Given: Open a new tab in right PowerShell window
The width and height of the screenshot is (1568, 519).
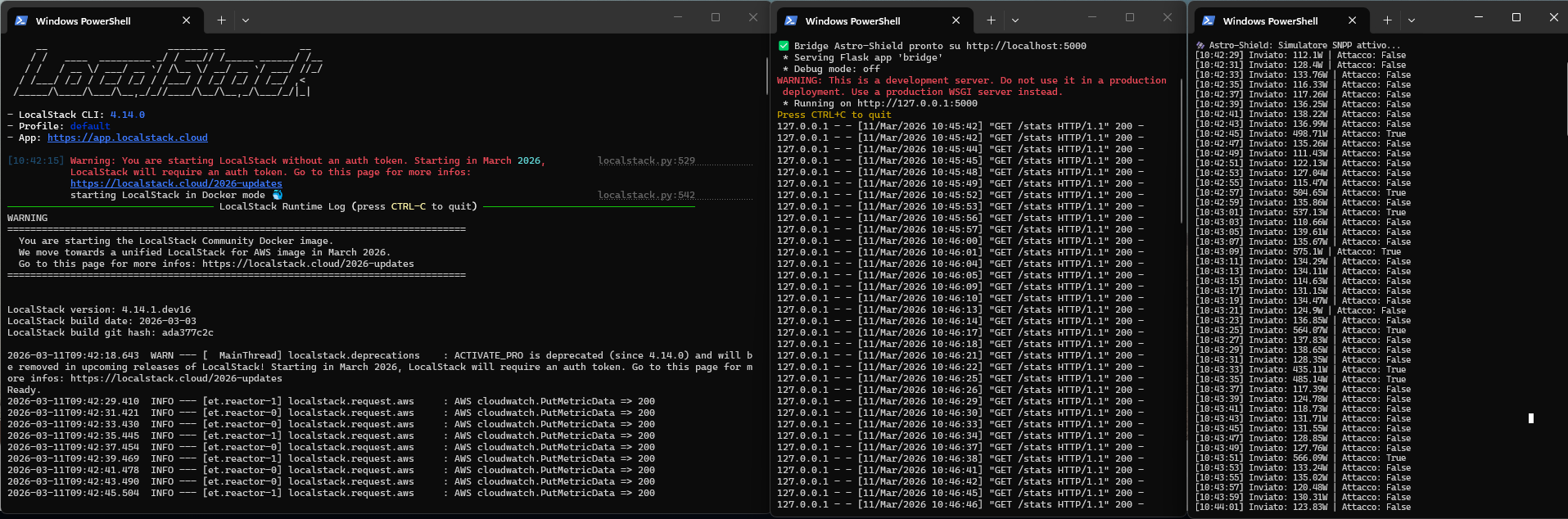Looking at the screenshot, I should coord(1387,20).
